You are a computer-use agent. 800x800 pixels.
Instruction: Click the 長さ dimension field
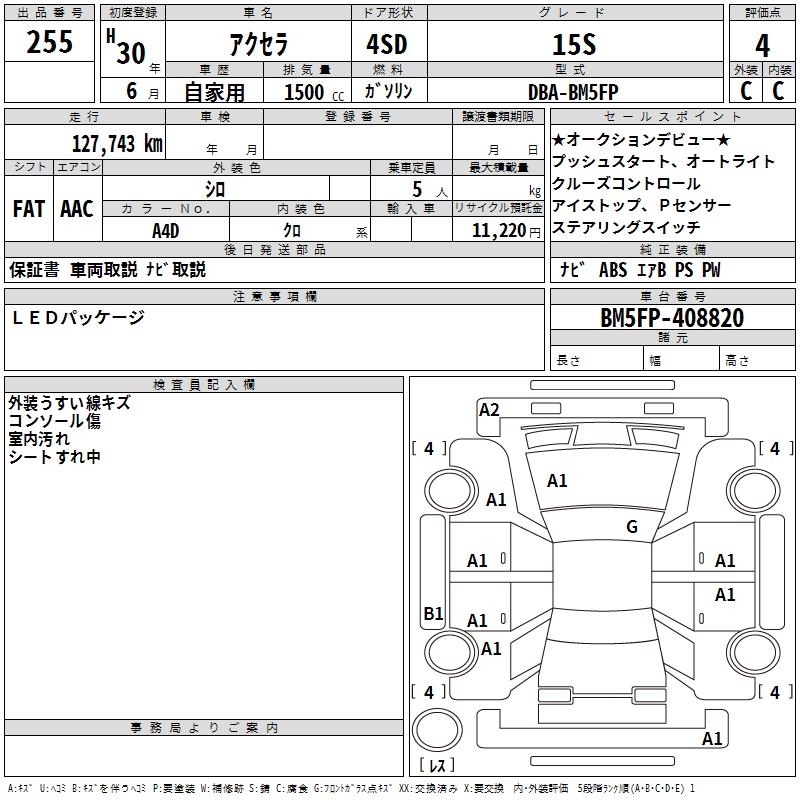click(597, 360)
